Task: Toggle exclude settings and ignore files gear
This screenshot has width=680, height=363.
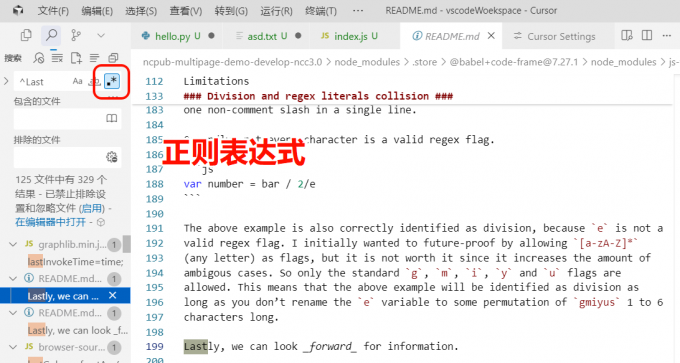Action: point(112,157)
